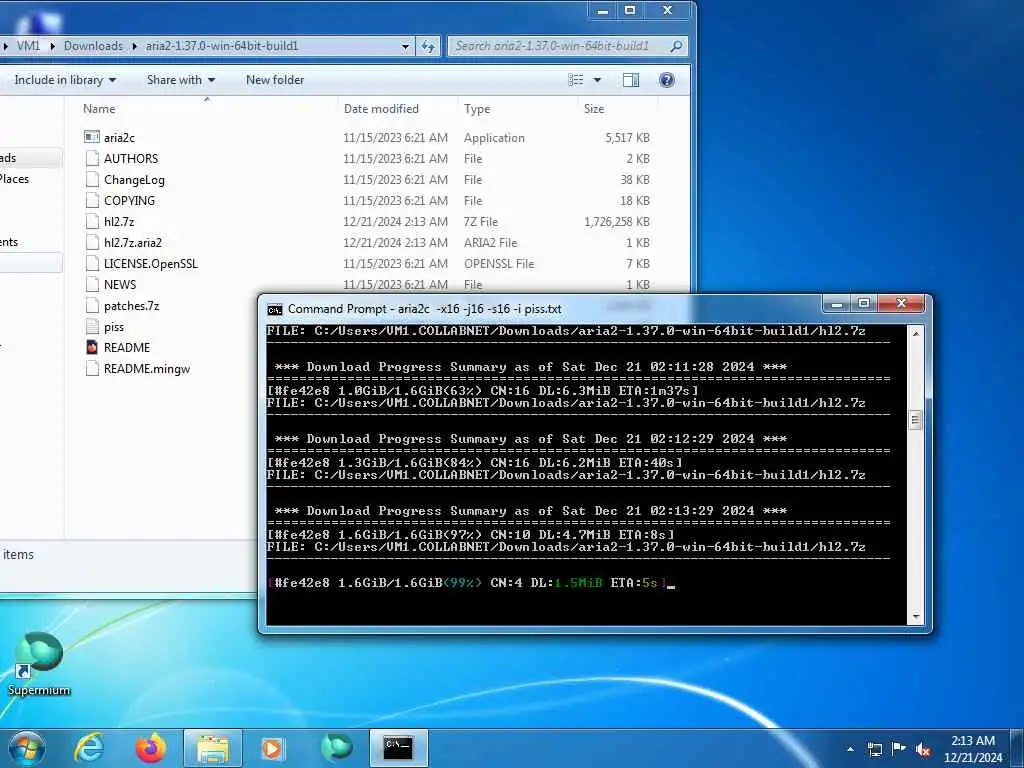Open the view options dropdown arrow
This screenshot has width=1024, height=768.
[597, 80]
